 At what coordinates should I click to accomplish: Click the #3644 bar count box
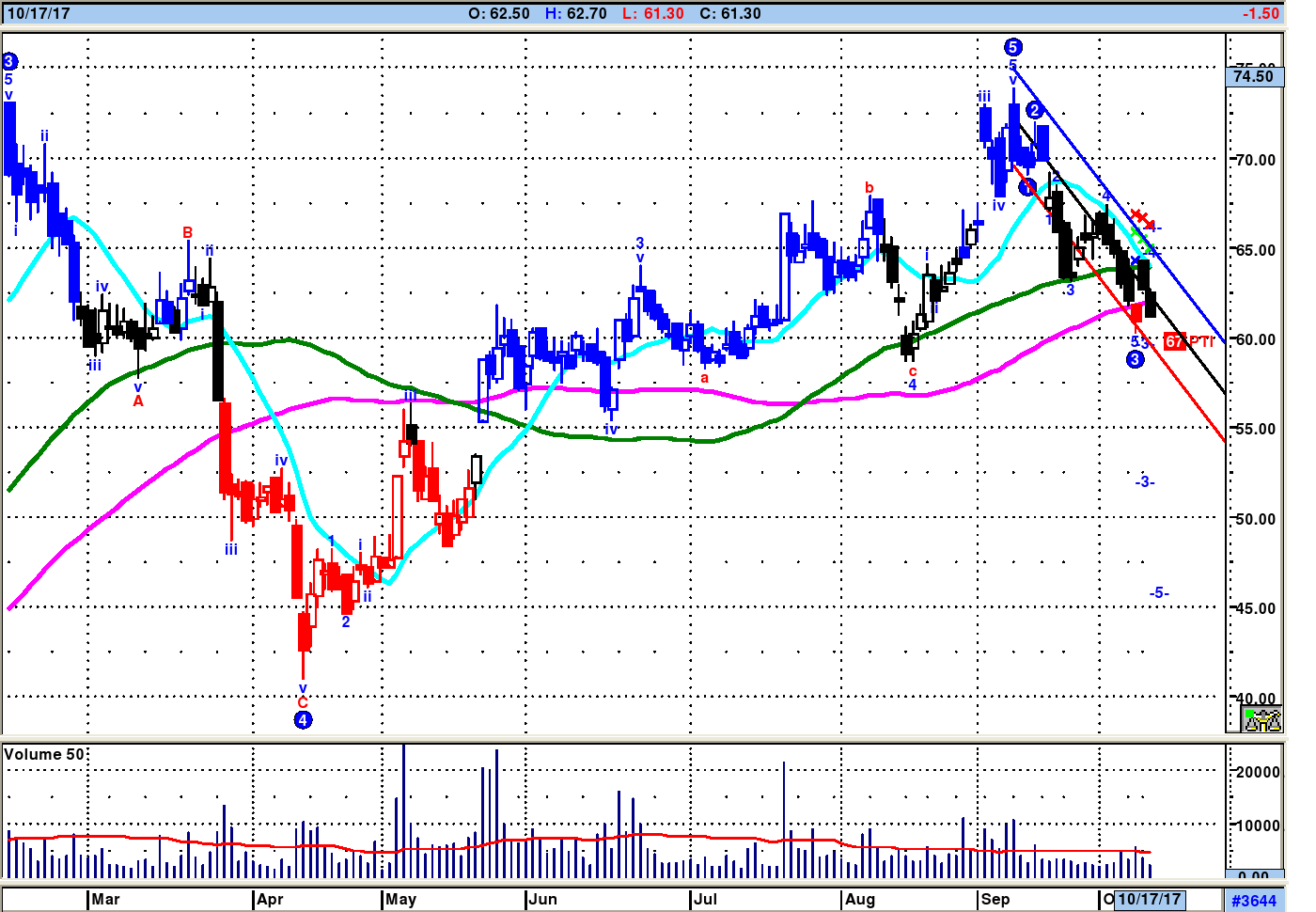[1254, 901]
